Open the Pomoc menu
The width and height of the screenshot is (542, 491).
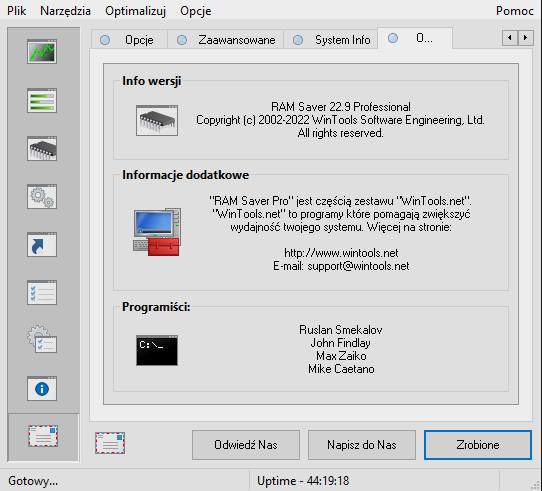click(x=515, y=11)
